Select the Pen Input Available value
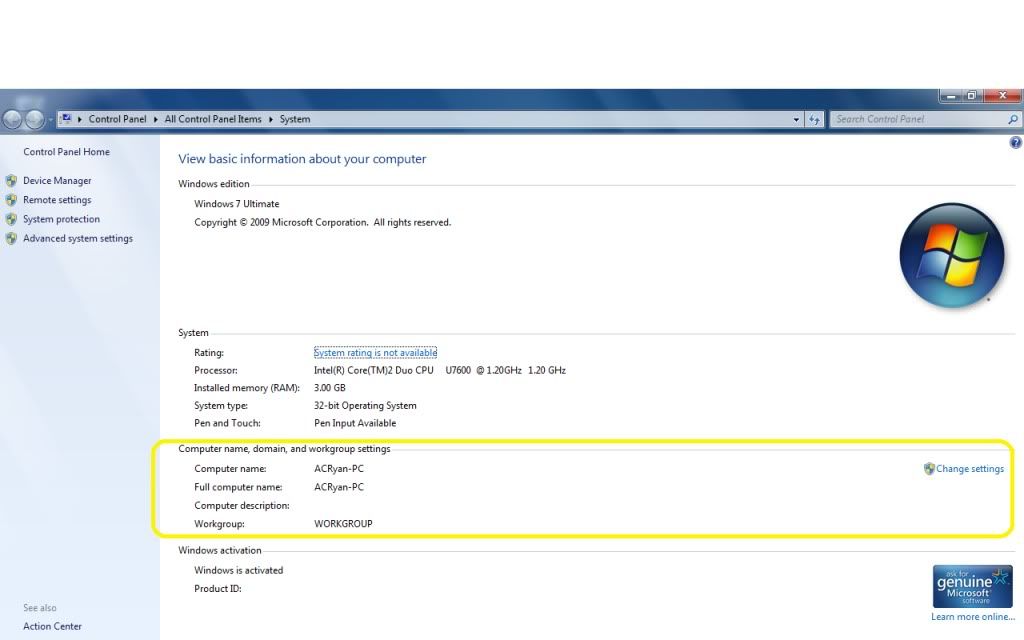This screenshot has height=640, width=1024. pyautogui.click(x=355, y=423)
